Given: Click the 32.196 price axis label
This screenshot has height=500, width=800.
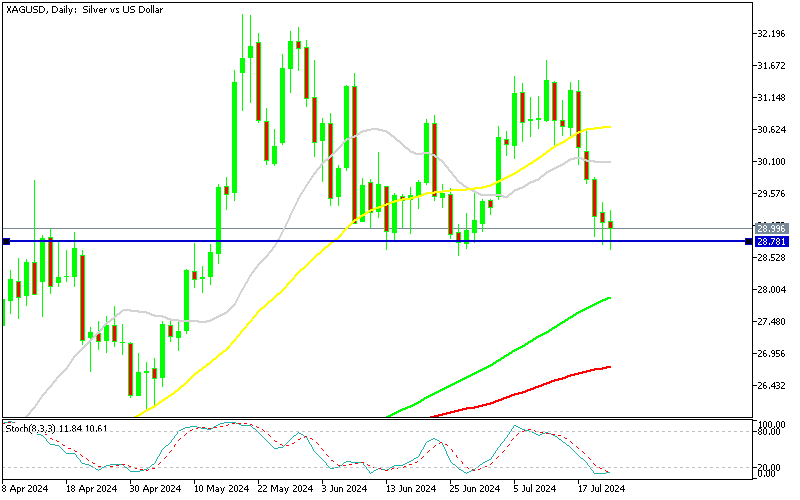Looking at the screenshot, I should 772,34.
